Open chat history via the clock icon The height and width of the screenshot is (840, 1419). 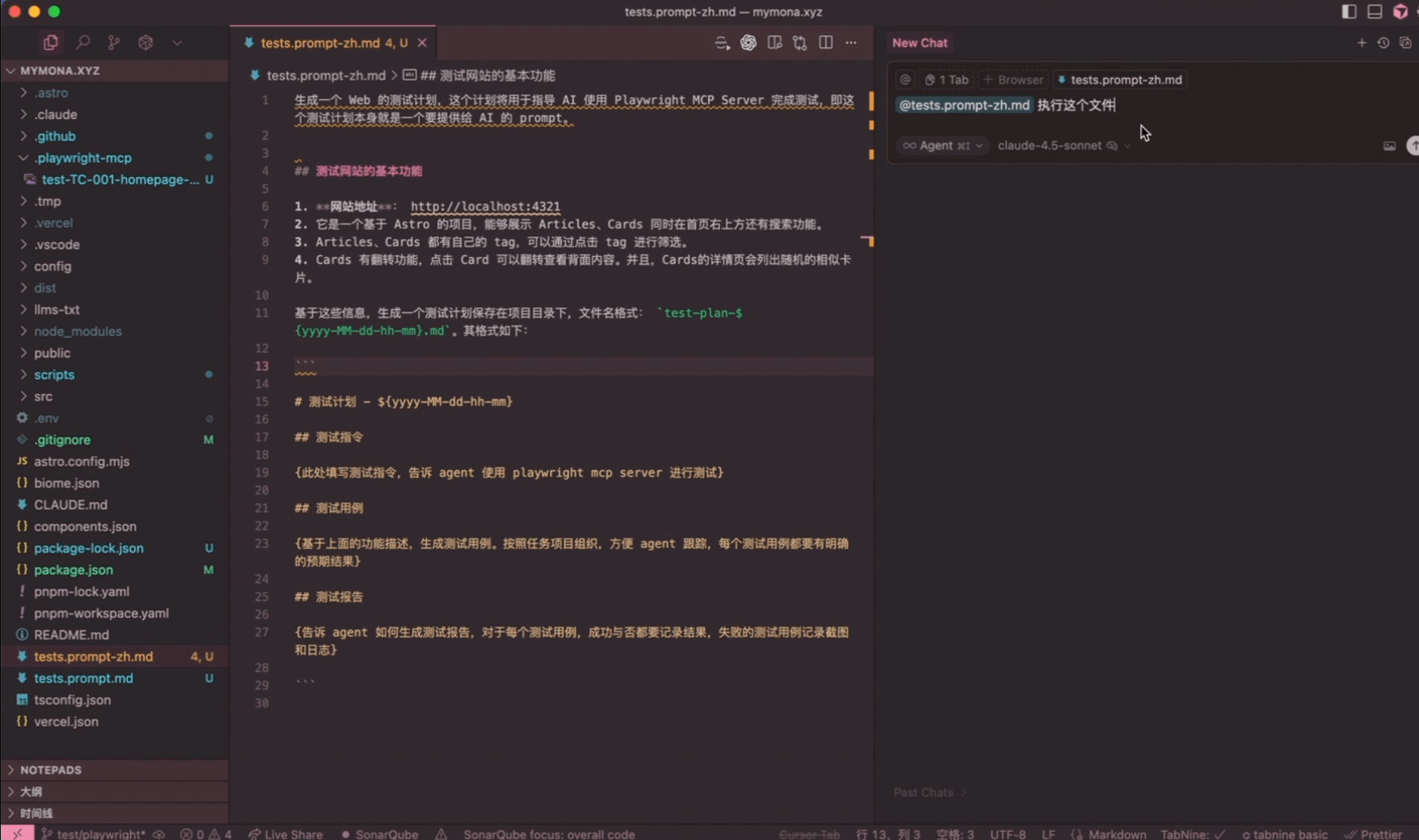pyautogui.click(x=1382, y=43)
